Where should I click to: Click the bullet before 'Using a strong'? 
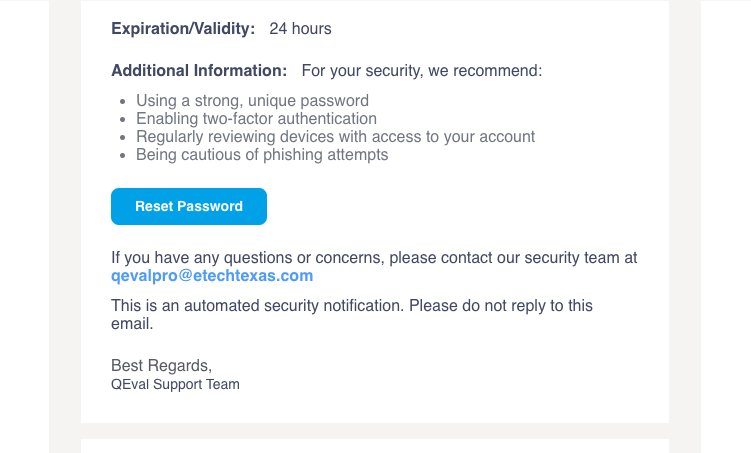click(122, 102)
